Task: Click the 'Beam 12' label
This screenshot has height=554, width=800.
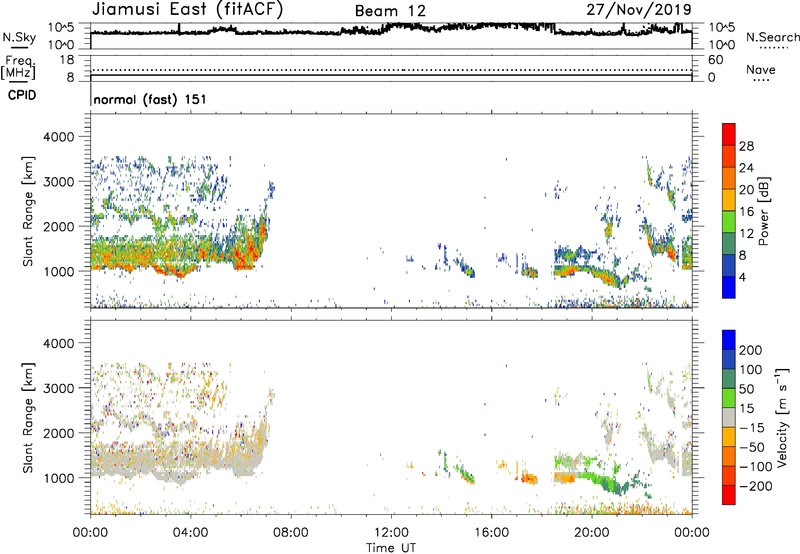Action: pos(390,11)
